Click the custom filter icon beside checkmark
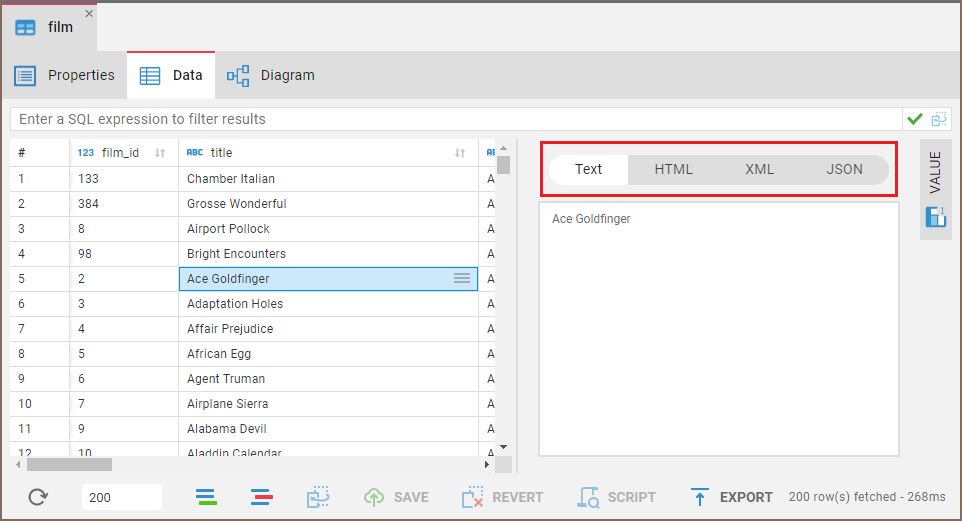The image size is (962, 521). coord(939,119)
